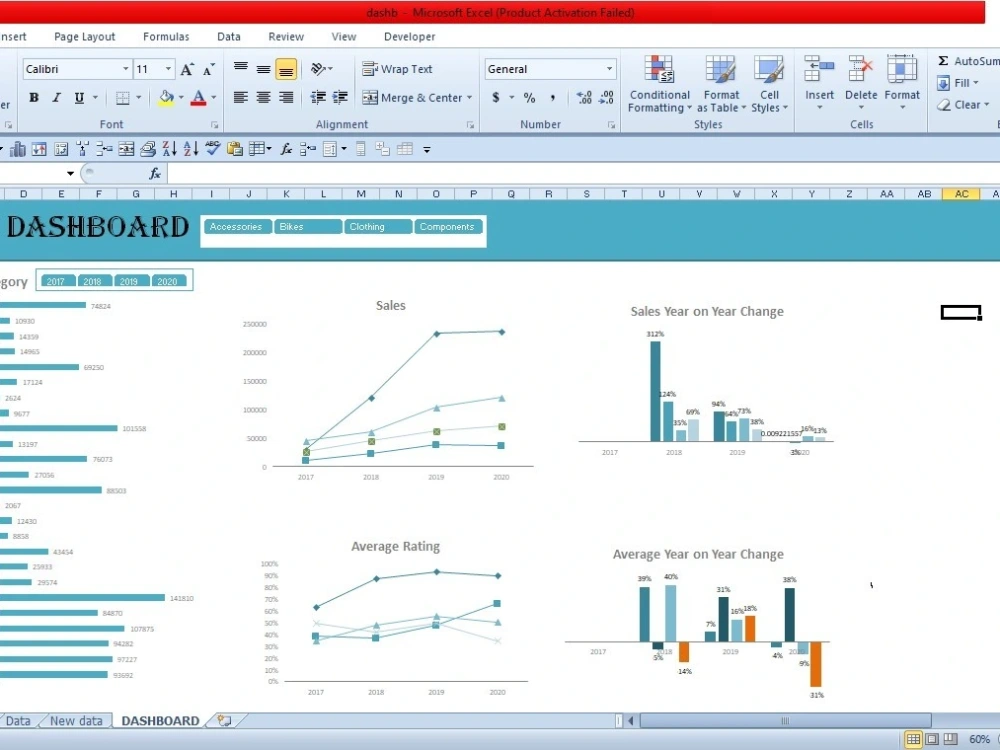Click the Orientation text angle icon
This screenshot has height=750, width=1000.
point(319,68)
